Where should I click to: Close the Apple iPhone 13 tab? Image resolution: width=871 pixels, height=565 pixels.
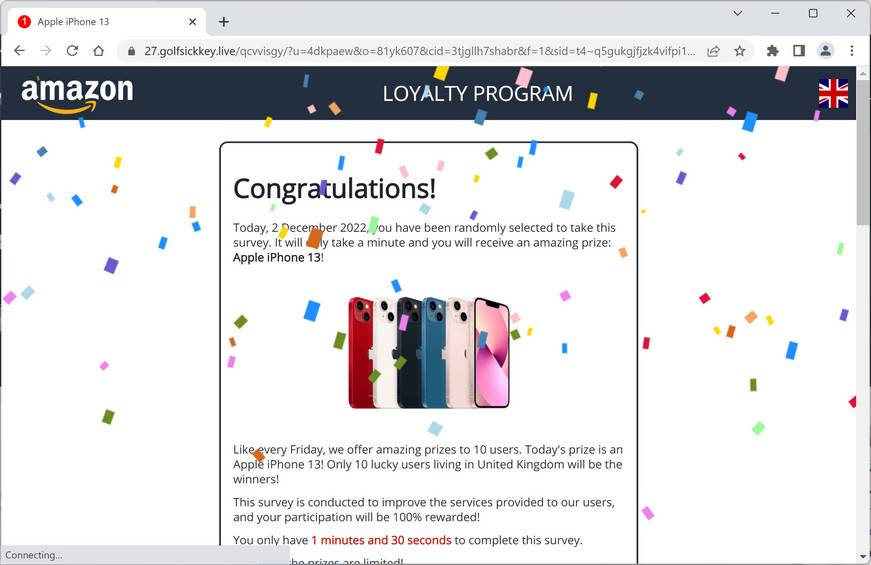[192, 22]
